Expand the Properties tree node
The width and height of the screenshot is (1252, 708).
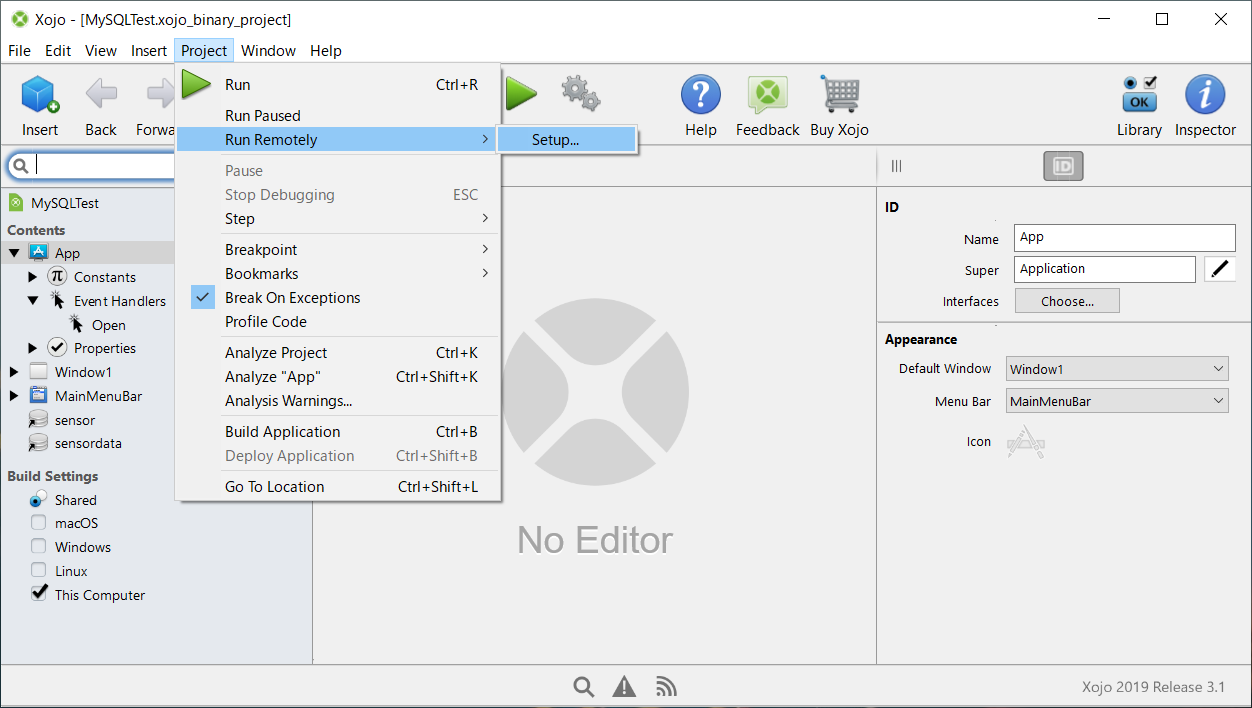[x=33, y=348]
